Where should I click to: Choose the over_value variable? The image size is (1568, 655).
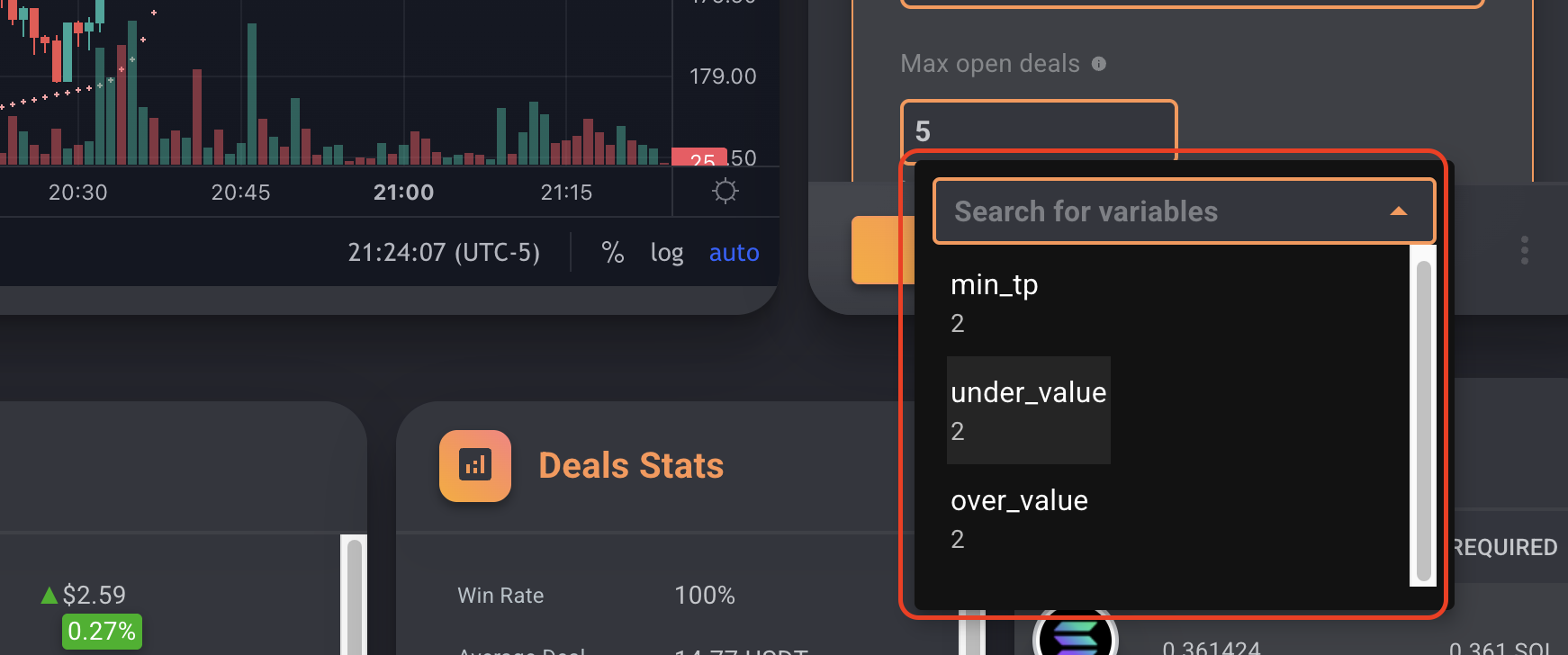click(1019, 518)
